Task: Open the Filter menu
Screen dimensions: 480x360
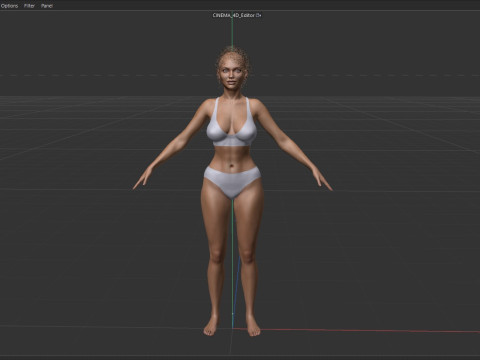Action: coord(29,6)
